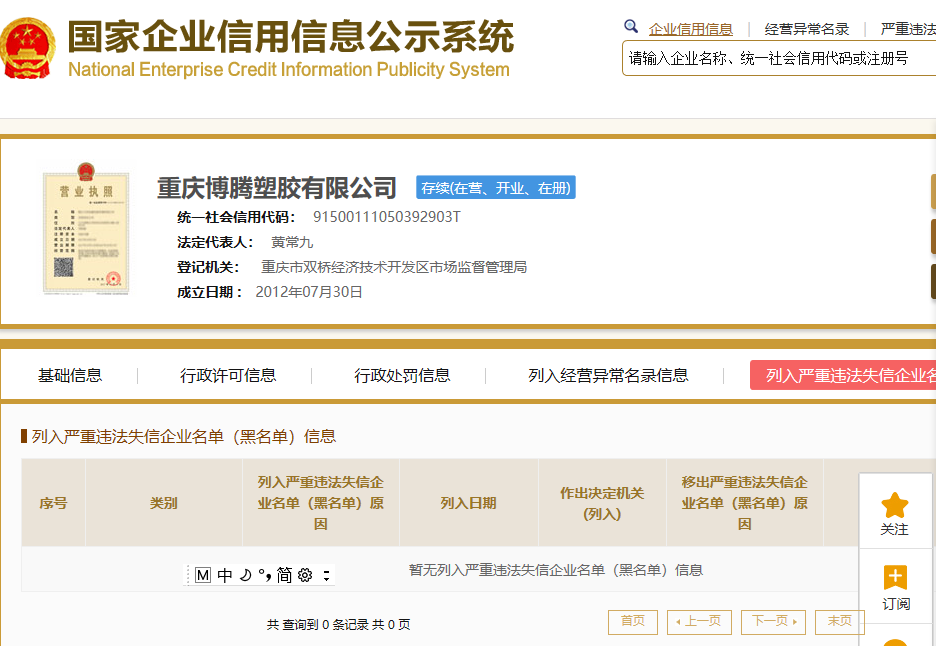Select the 严重违法 search category at top right

click(908, 29)
